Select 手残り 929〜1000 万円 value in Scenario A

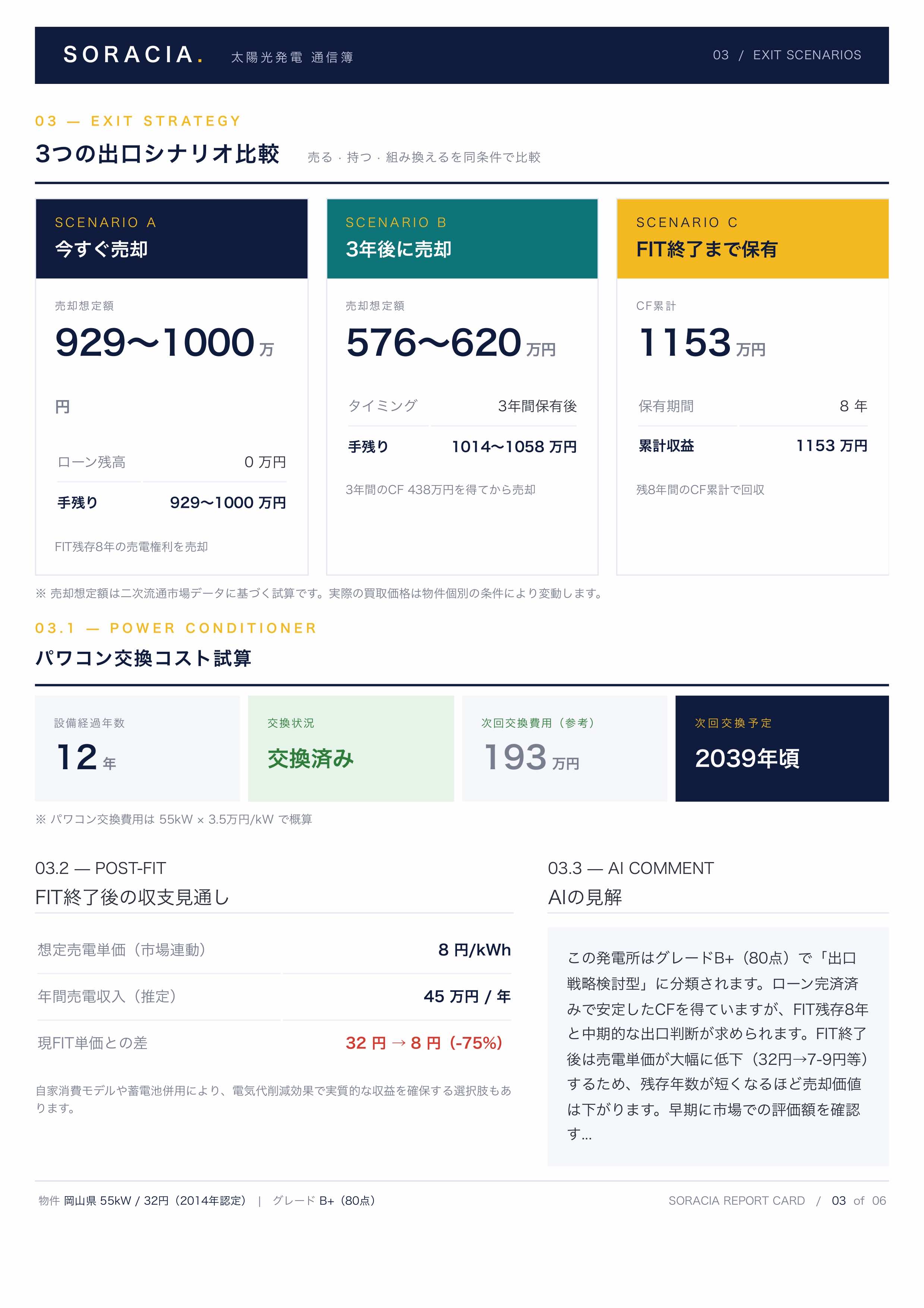point(228,503)
